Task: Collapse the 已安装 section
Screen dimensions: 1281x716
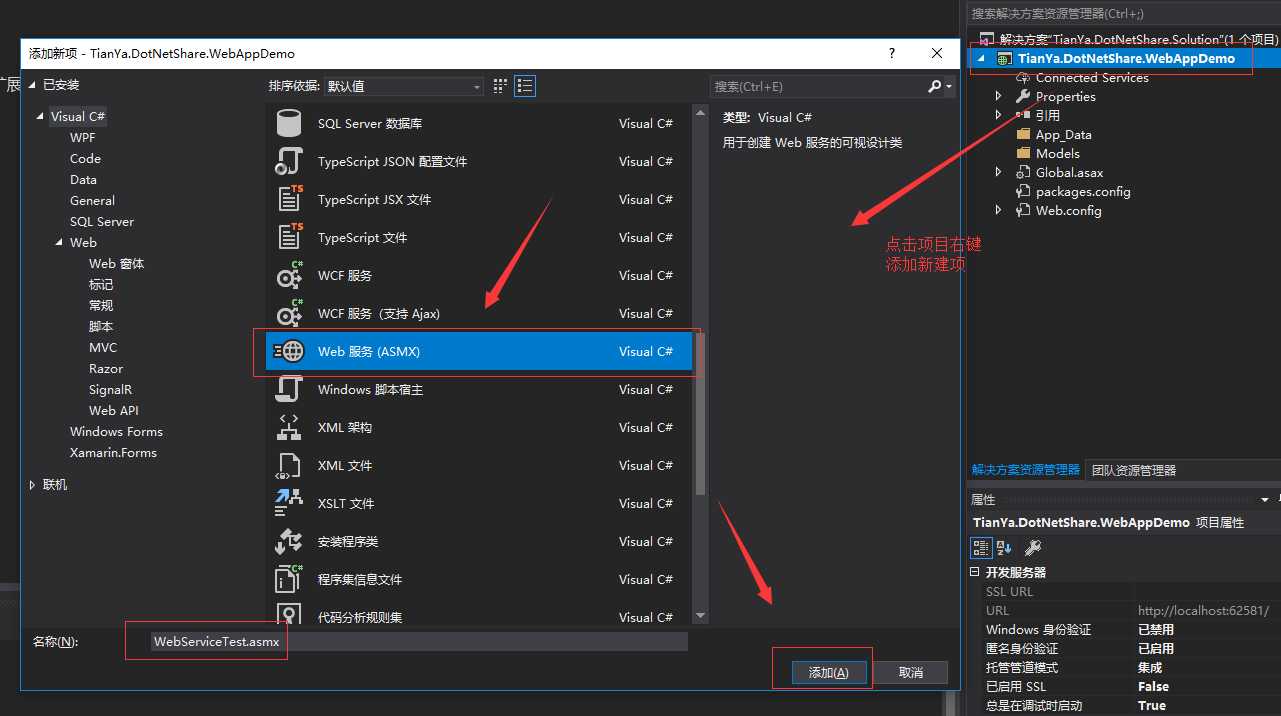Action: (x=33, y=85)
